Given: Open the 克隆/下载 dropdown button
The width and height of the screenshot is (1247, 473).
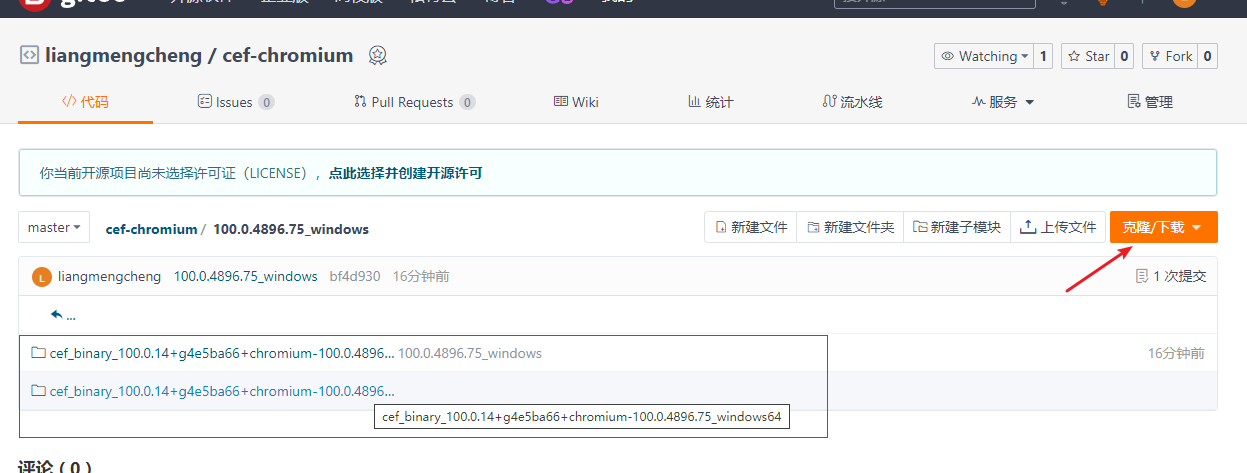Looking at the screenshot, I should [1163, 227].
